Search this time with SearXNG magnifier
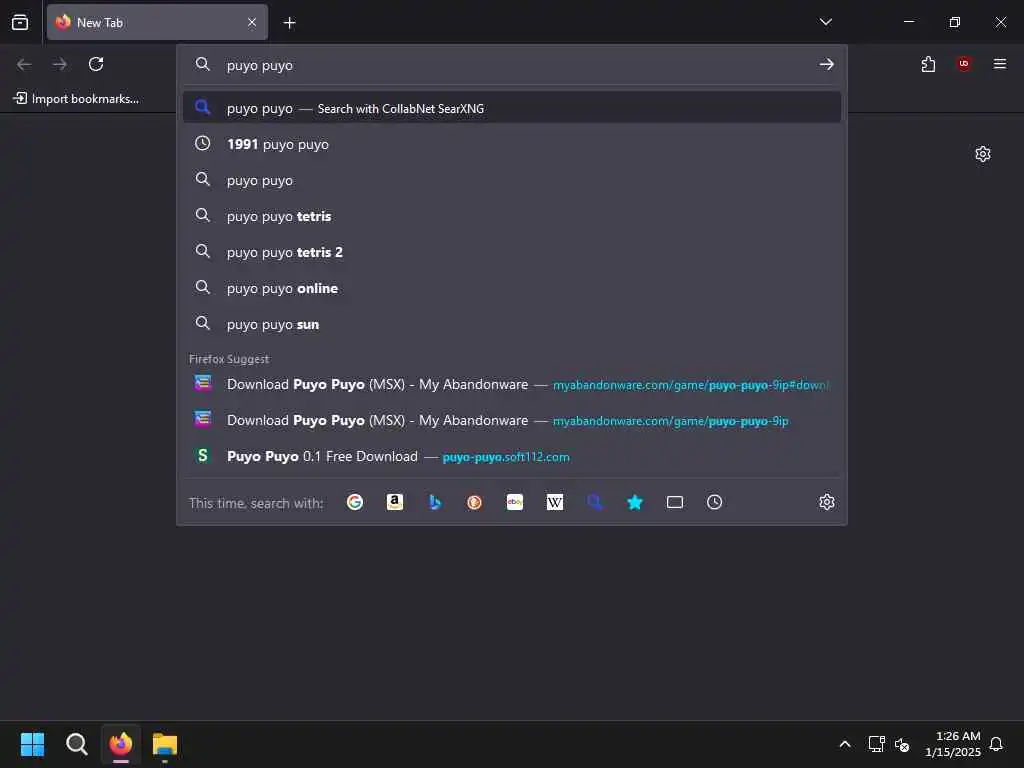 (x=594, y=502)
